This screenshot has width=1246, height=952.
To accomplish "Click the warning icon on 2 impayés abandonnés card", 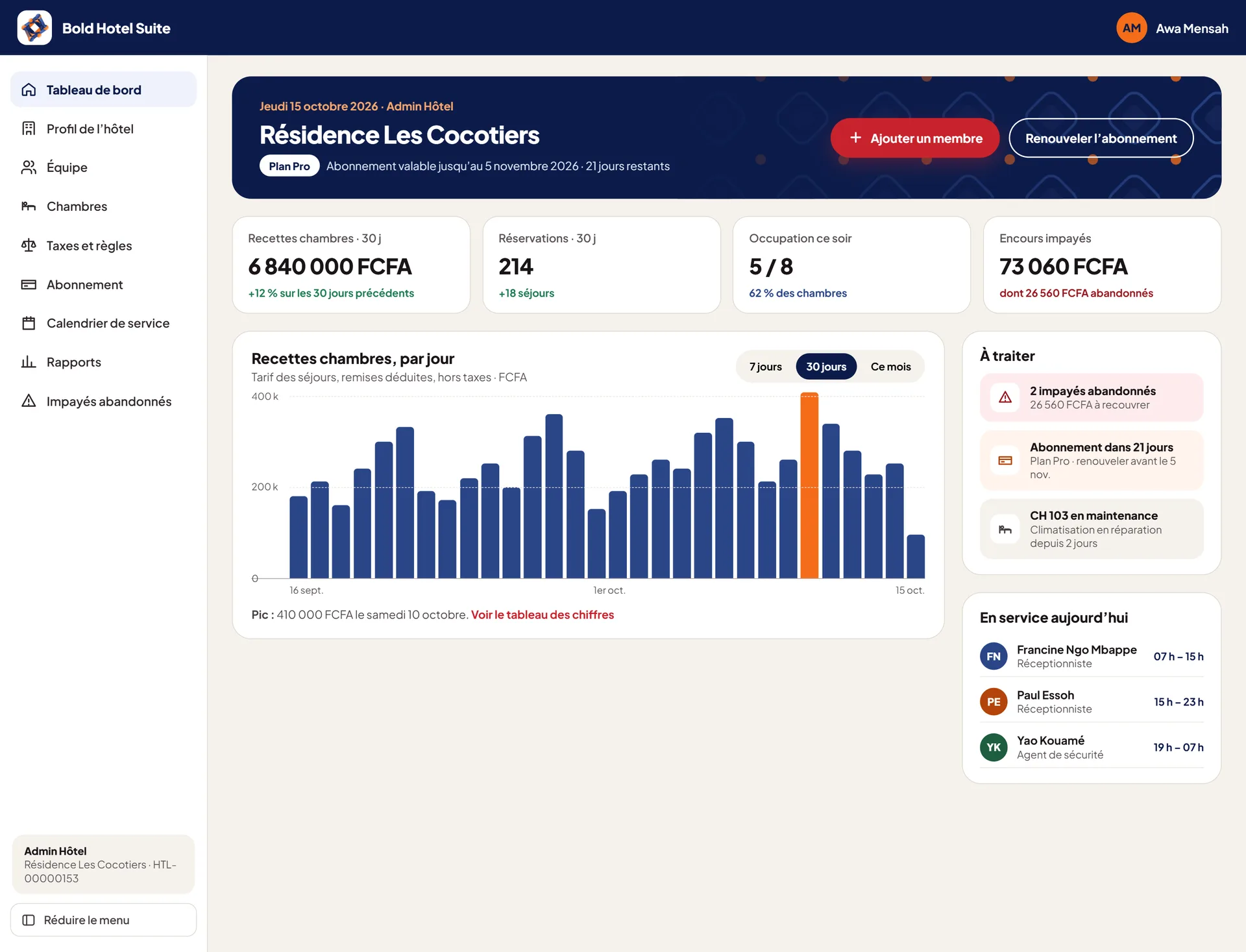I will point(1005,397).
